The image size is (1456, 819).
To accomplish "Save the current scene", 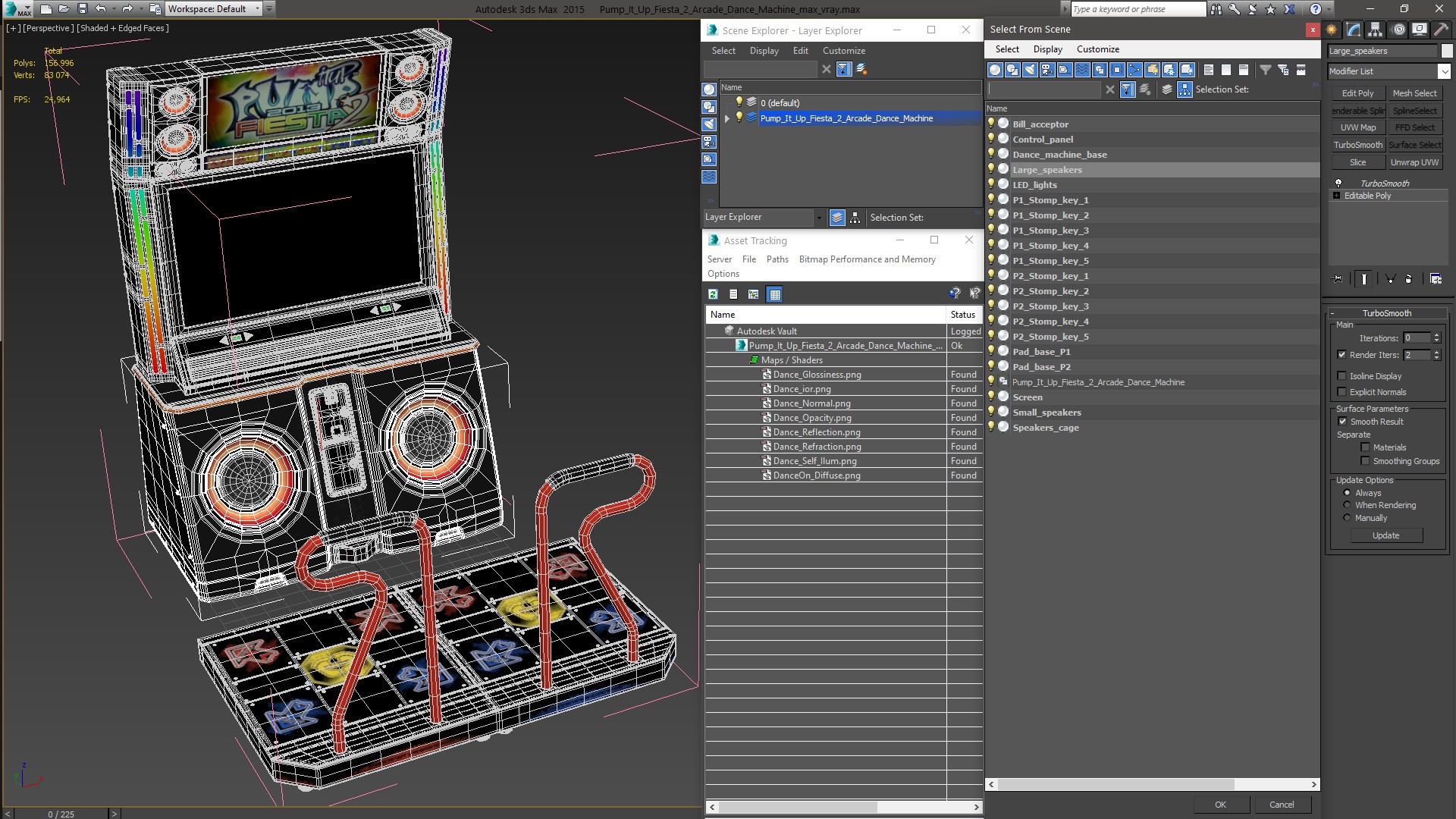I will pos(82,9).
